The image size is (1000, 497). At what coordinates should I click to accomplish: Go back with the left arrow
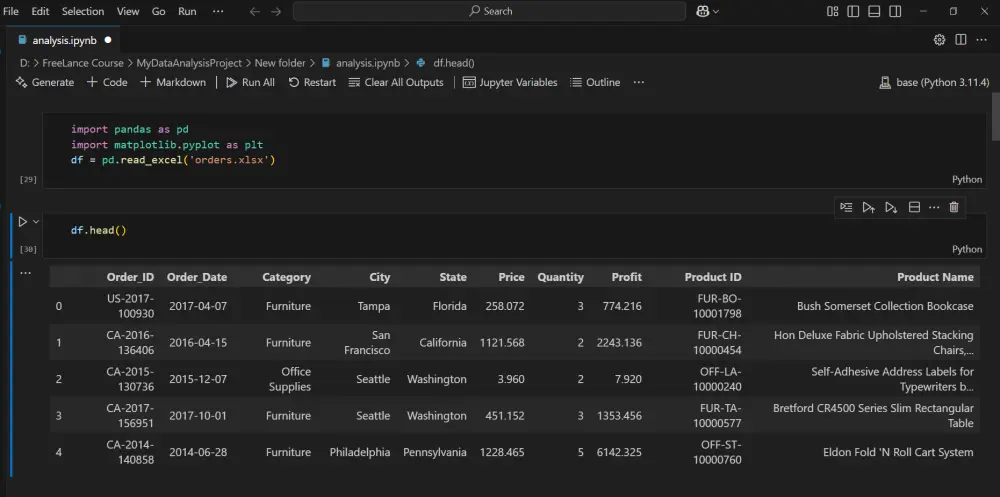[x=254, y=11]
